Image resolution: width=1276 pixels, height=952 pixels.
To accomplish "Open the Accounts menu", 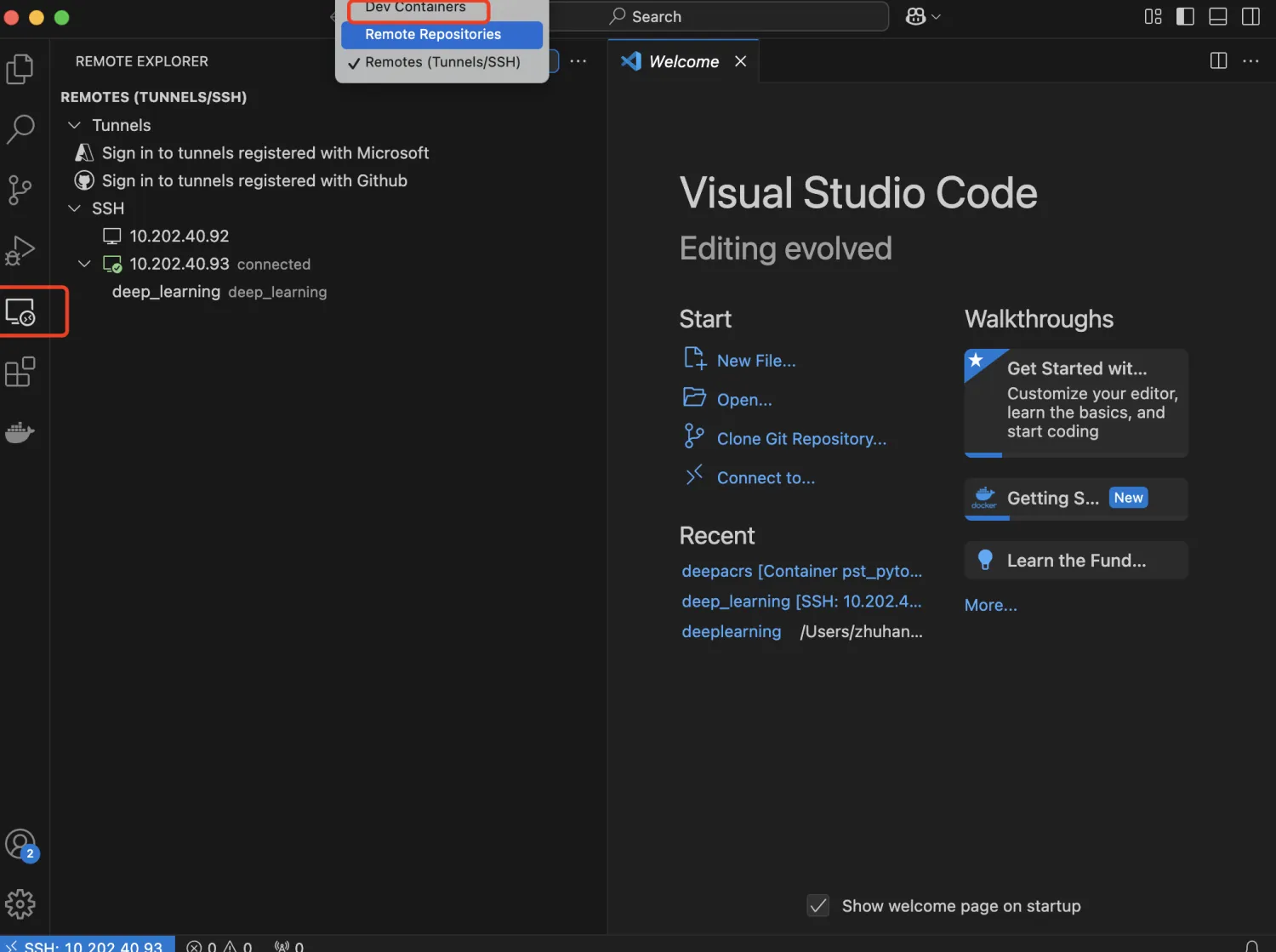I will (x=20, y=845).
